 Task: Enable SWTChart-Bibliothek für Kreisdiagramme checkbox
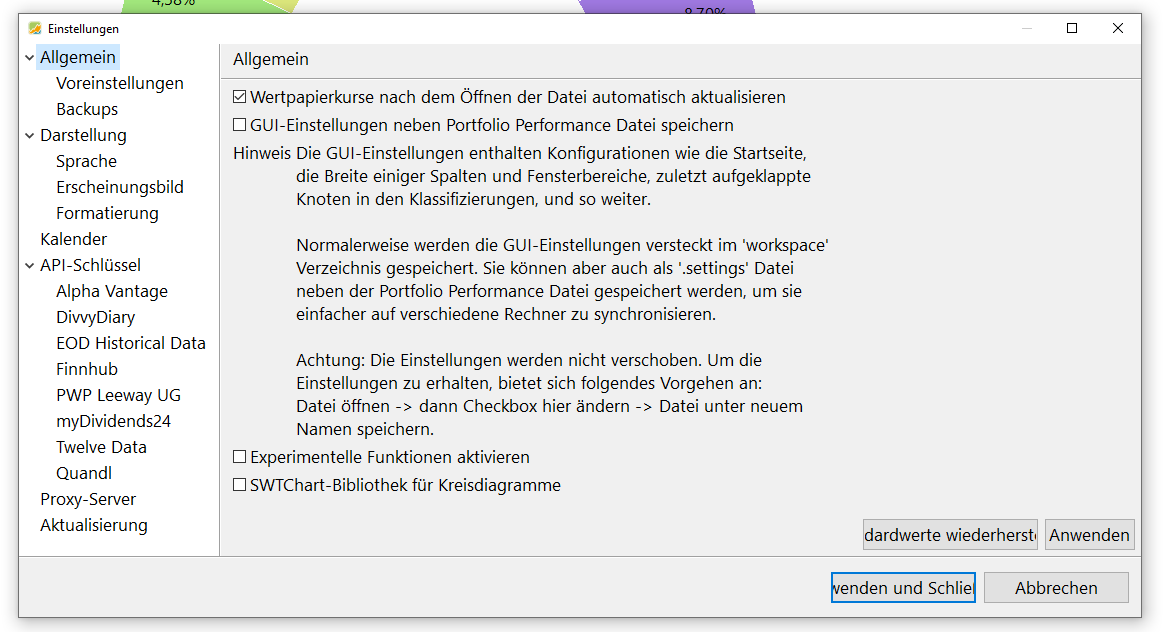click(239, 485)
